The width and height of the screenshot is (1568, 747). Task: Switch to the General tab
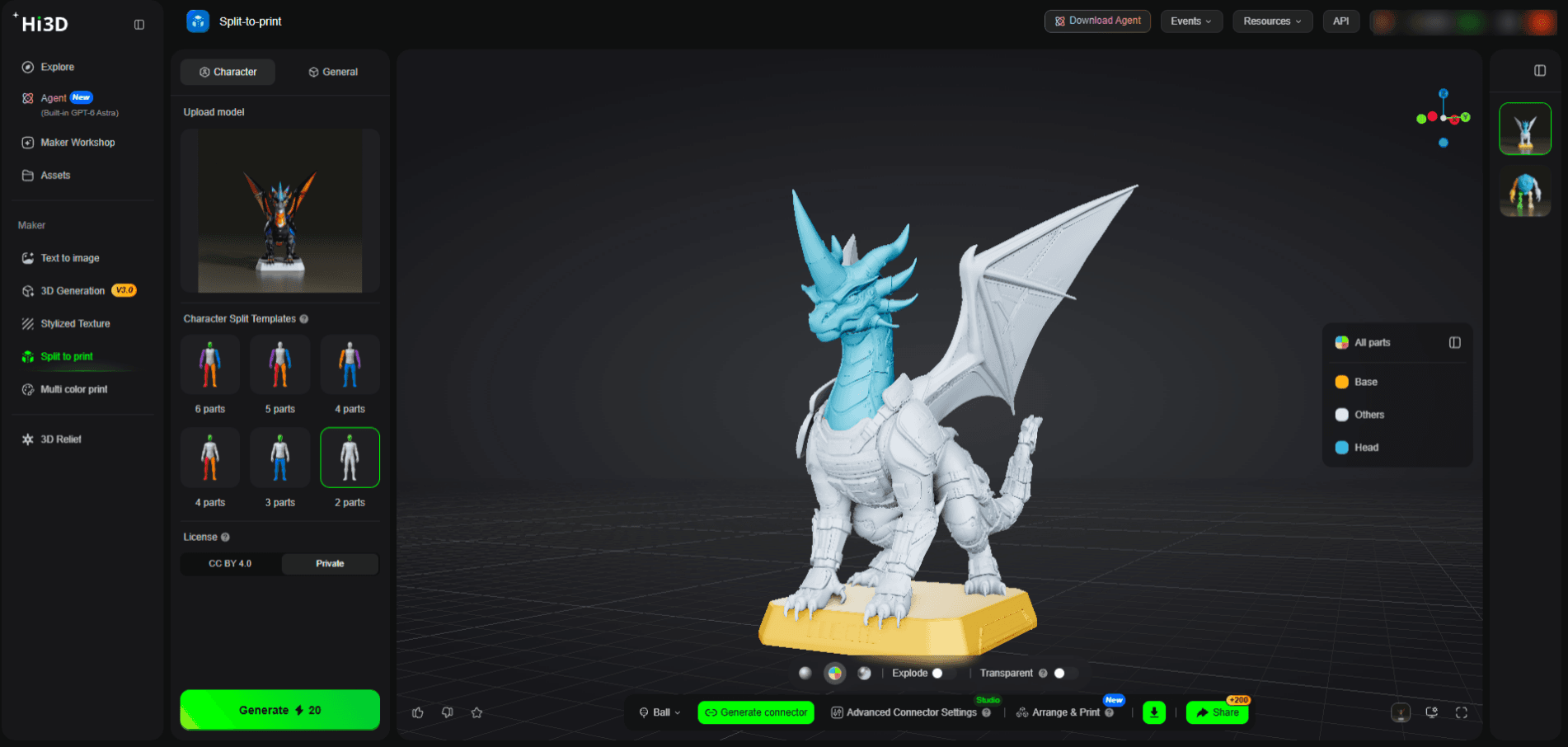tap(333, 72)
